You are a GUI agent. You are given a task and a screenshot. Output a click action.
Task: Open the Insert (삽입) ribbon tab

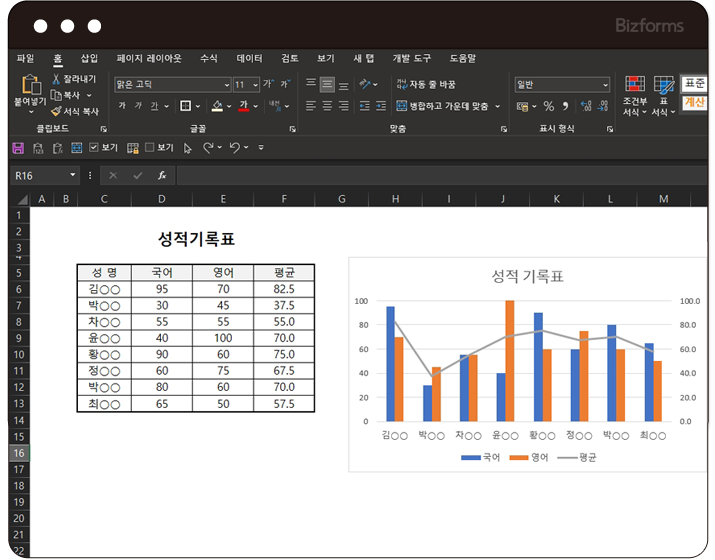pyautogui.click(x=89, y=59)
